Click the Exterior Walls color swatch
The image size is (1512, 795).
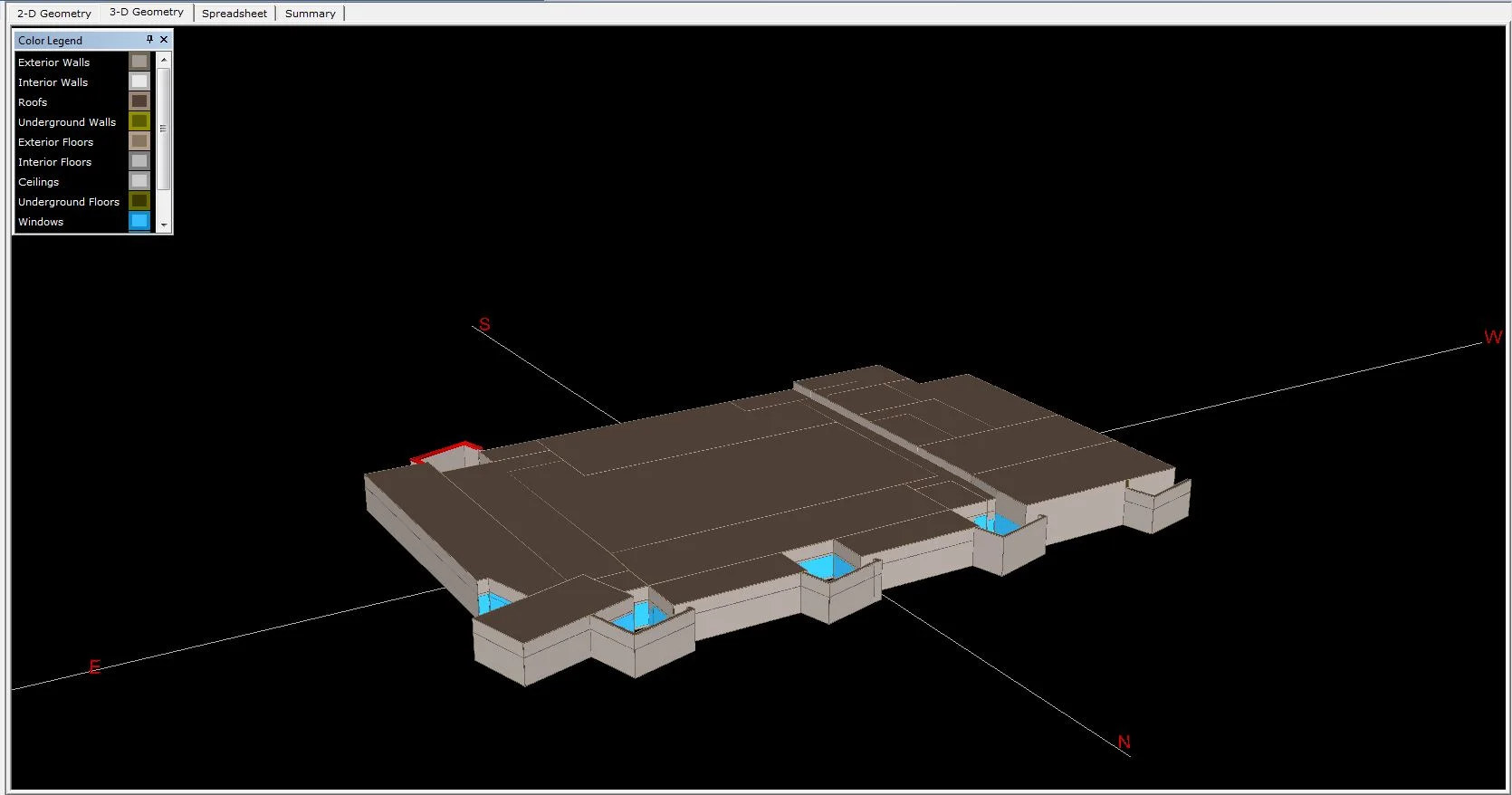[x=139, y=62]
